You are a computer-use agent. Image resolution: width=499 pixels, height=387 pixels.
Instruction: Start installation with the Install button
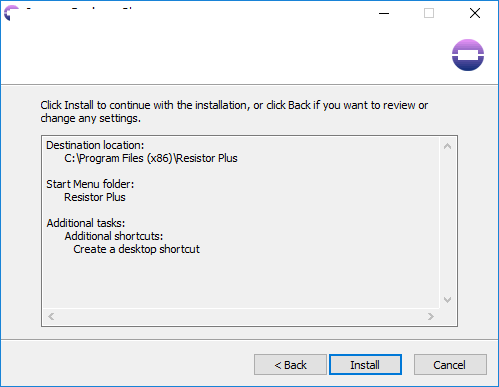tap(365, 365)
